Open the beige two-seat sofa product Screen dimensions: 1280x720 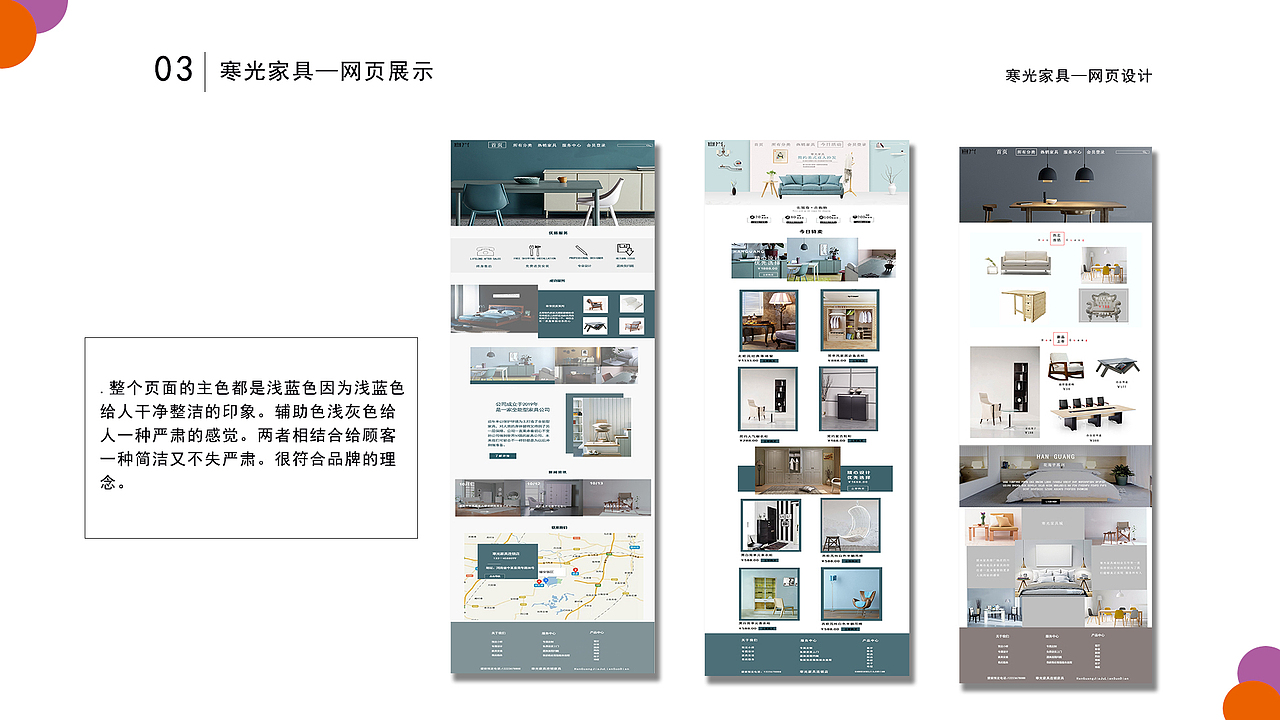[x=1026, y=263]
